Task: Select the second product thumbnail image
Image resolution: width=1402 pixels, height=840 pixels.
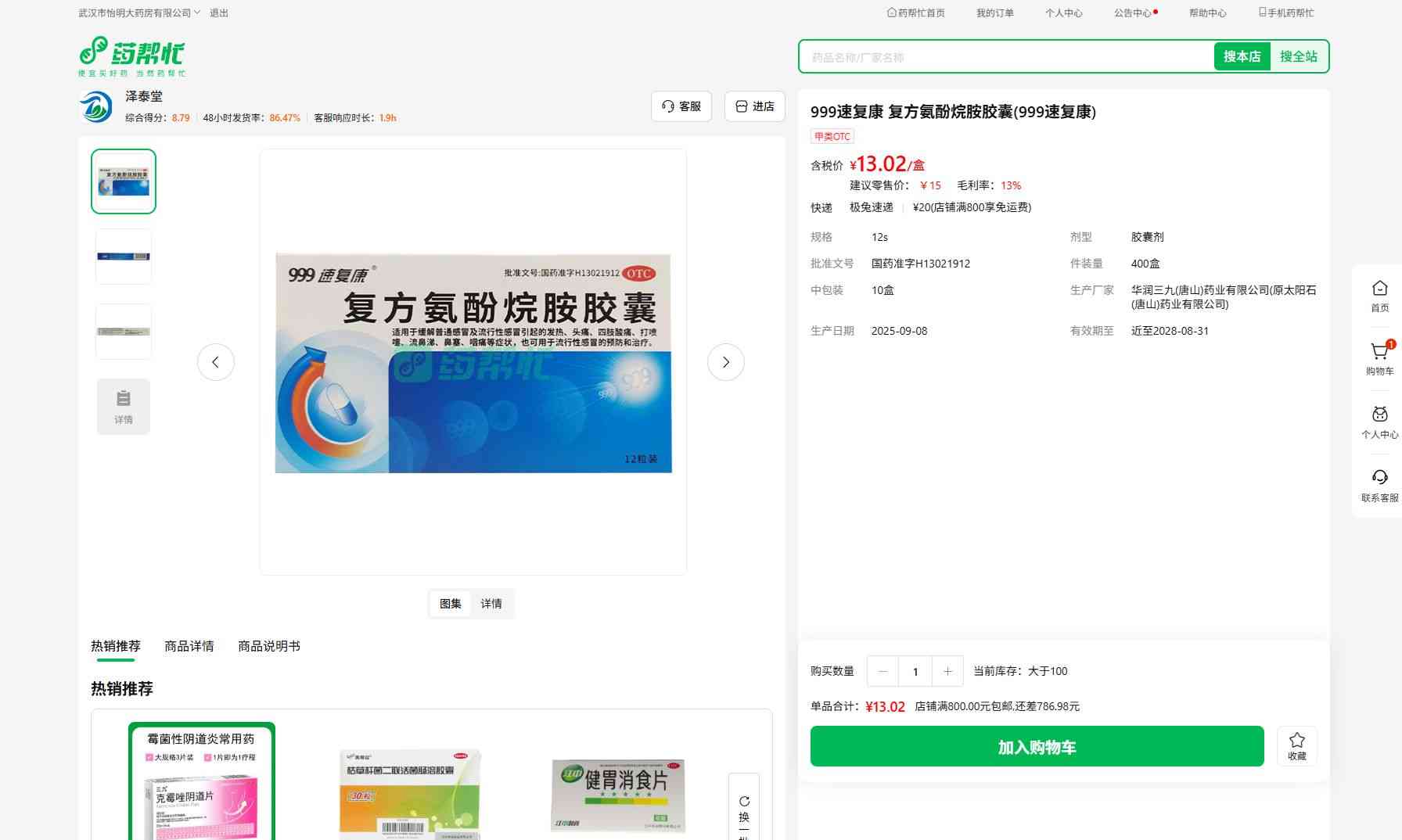Action: 124,257
